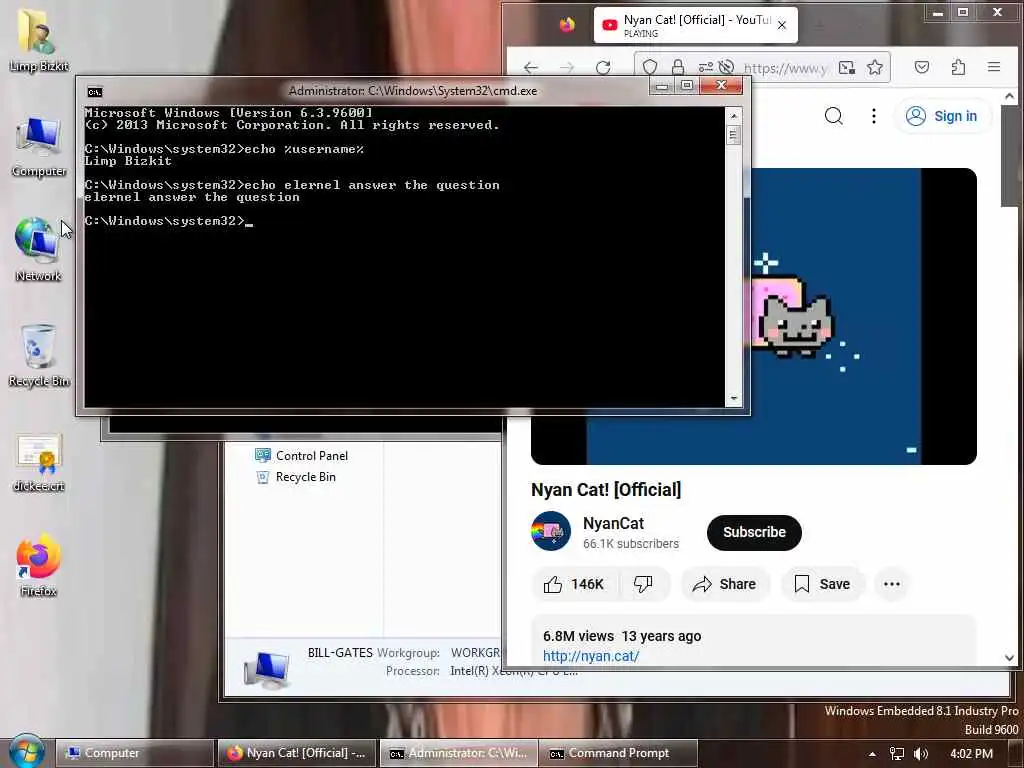Click the site padlock security icon
This screenshot has width=1024, height=768.
click(678, 67)
